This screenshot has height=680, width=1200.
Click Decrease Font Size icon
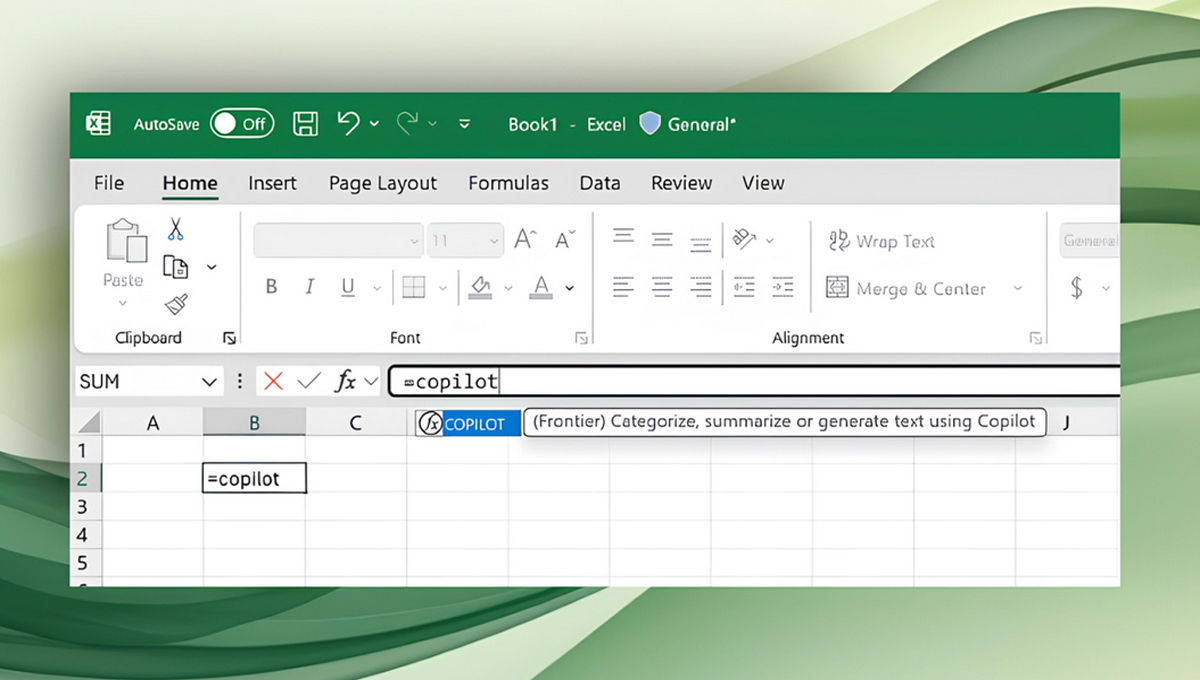(x=566, y=240)
